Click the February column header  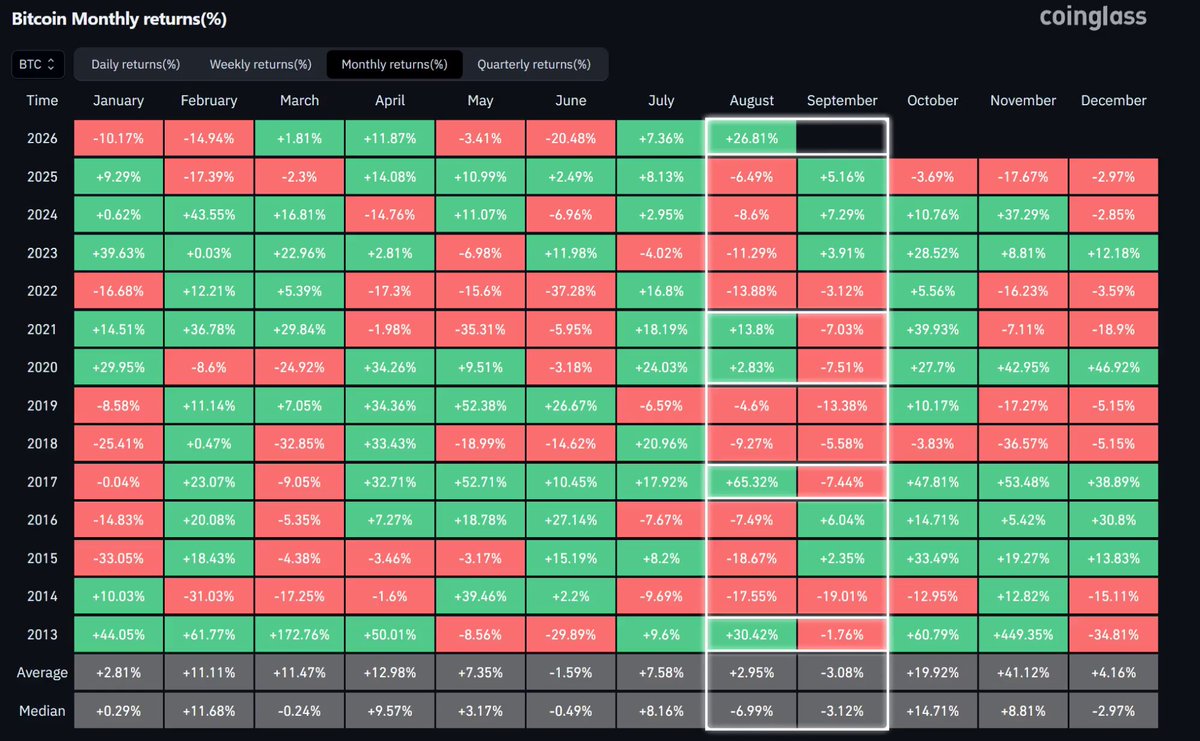209,100
